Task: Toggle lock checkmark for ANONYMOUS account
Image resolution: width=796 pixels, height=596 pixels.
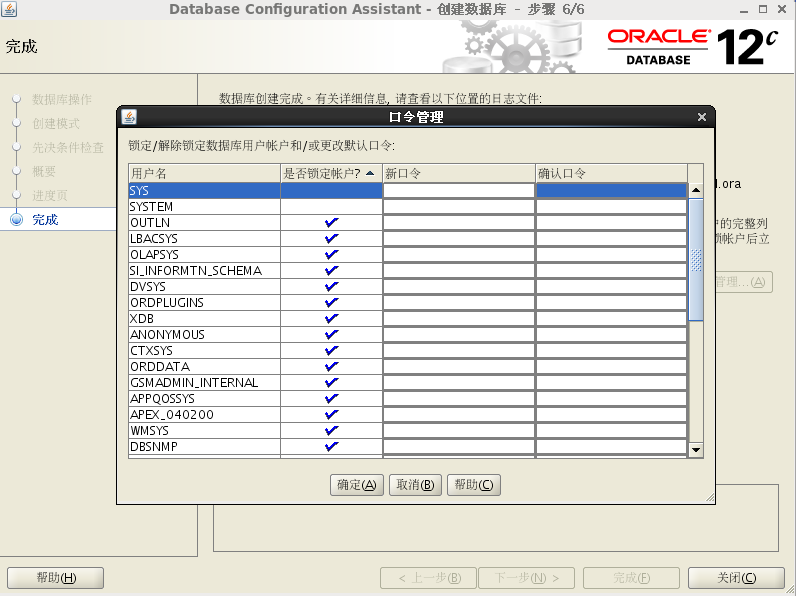Action: click(x=331, y=335)
